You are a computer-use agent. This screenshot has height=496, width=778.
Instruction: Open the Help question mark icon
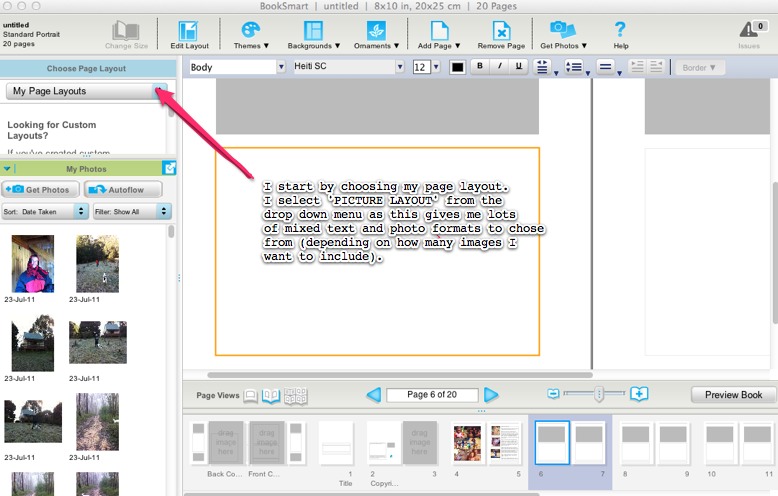[620, 30]
